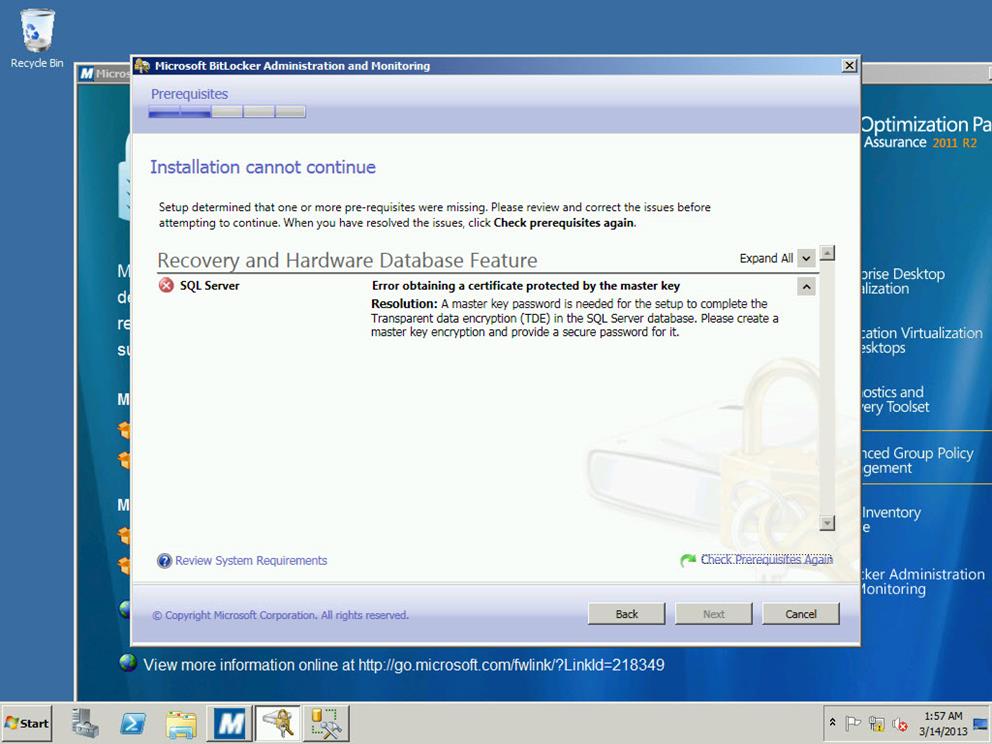The width and height of the screenshot is (992, 744).
Task: Click the Action Center flag tray icon
Action: tap(853, 722)
